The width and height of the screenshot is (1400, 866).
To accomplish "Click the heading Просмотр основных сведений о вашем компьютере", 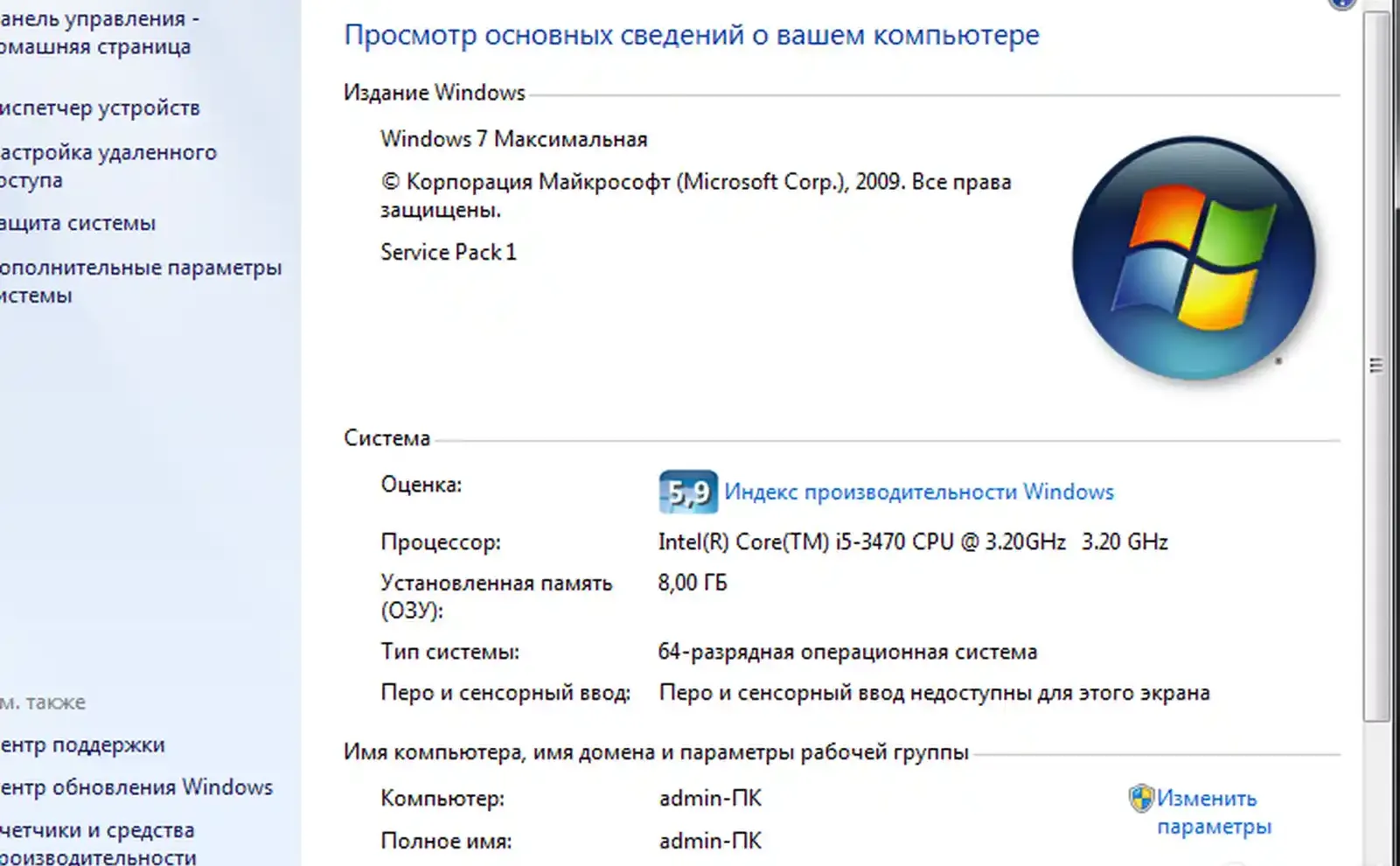I will [692, 35].
